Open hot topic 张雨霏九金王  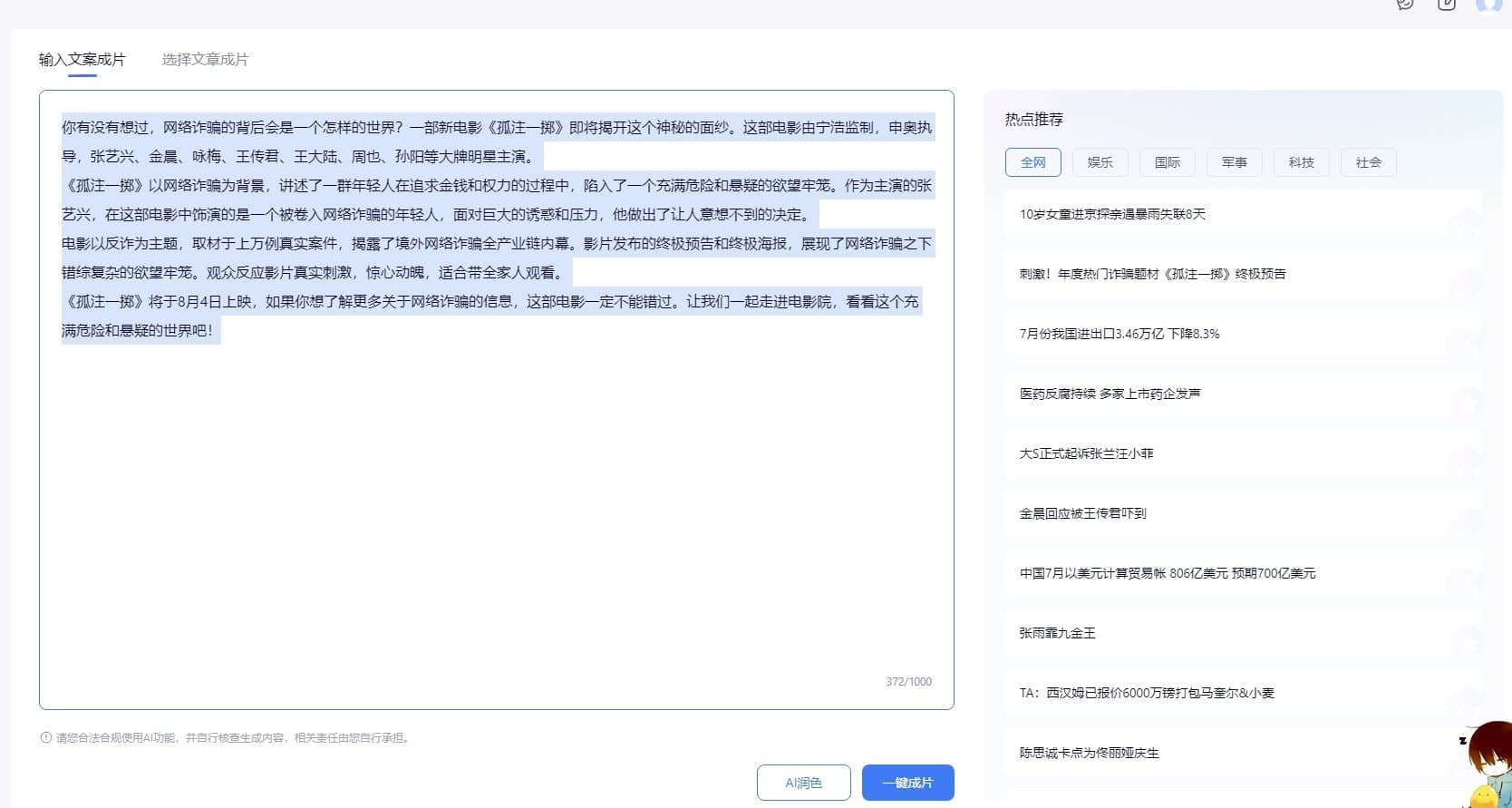(1244, 633)
